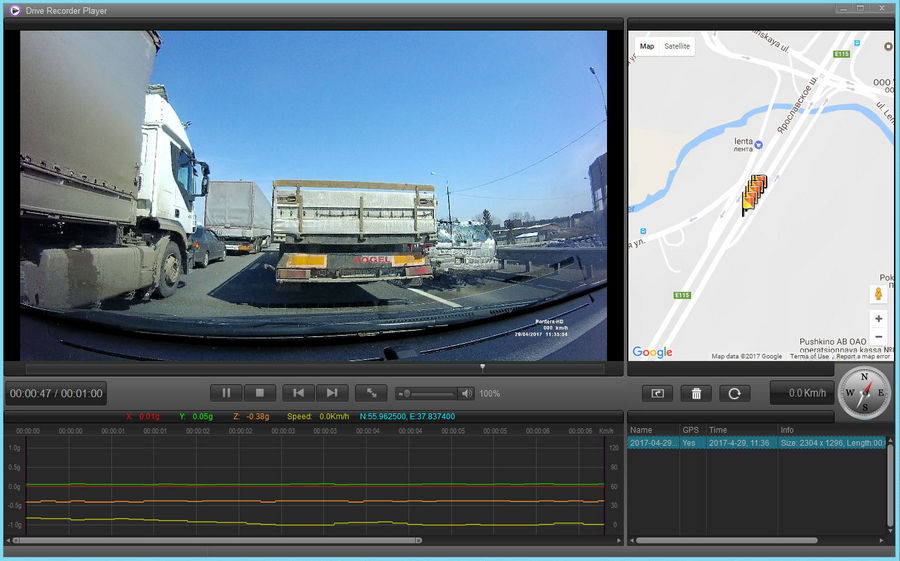This screenshot has width=900, height=561.
Task: Click the video seek bar position marker
Action: tap(483, 367)
